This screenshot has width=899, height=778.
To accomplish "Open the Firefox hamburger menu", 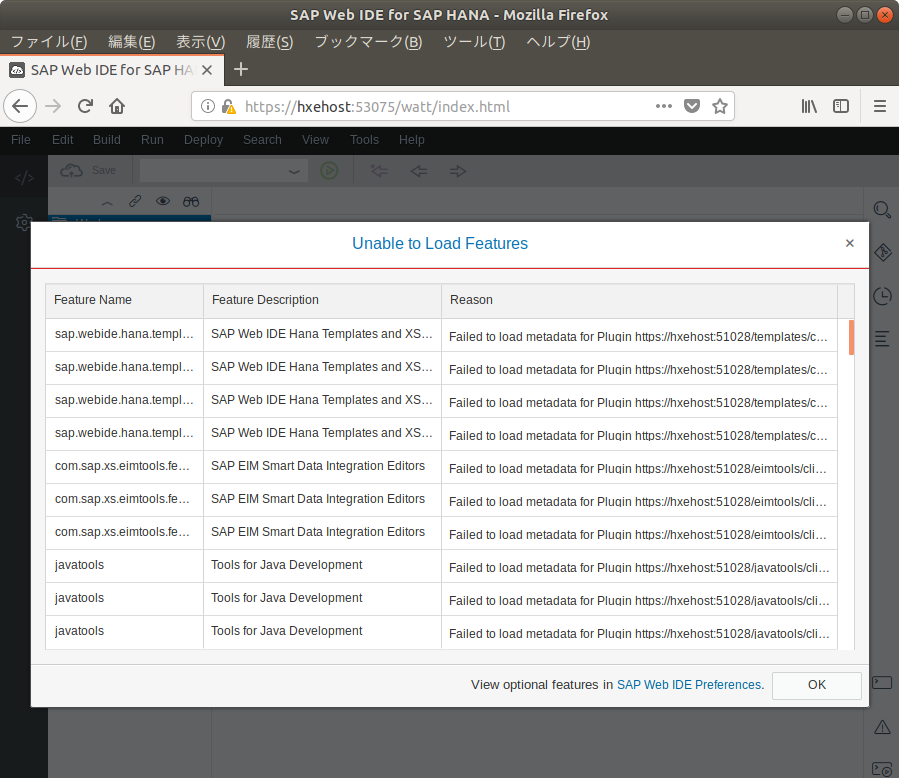I will pos(880,106).
